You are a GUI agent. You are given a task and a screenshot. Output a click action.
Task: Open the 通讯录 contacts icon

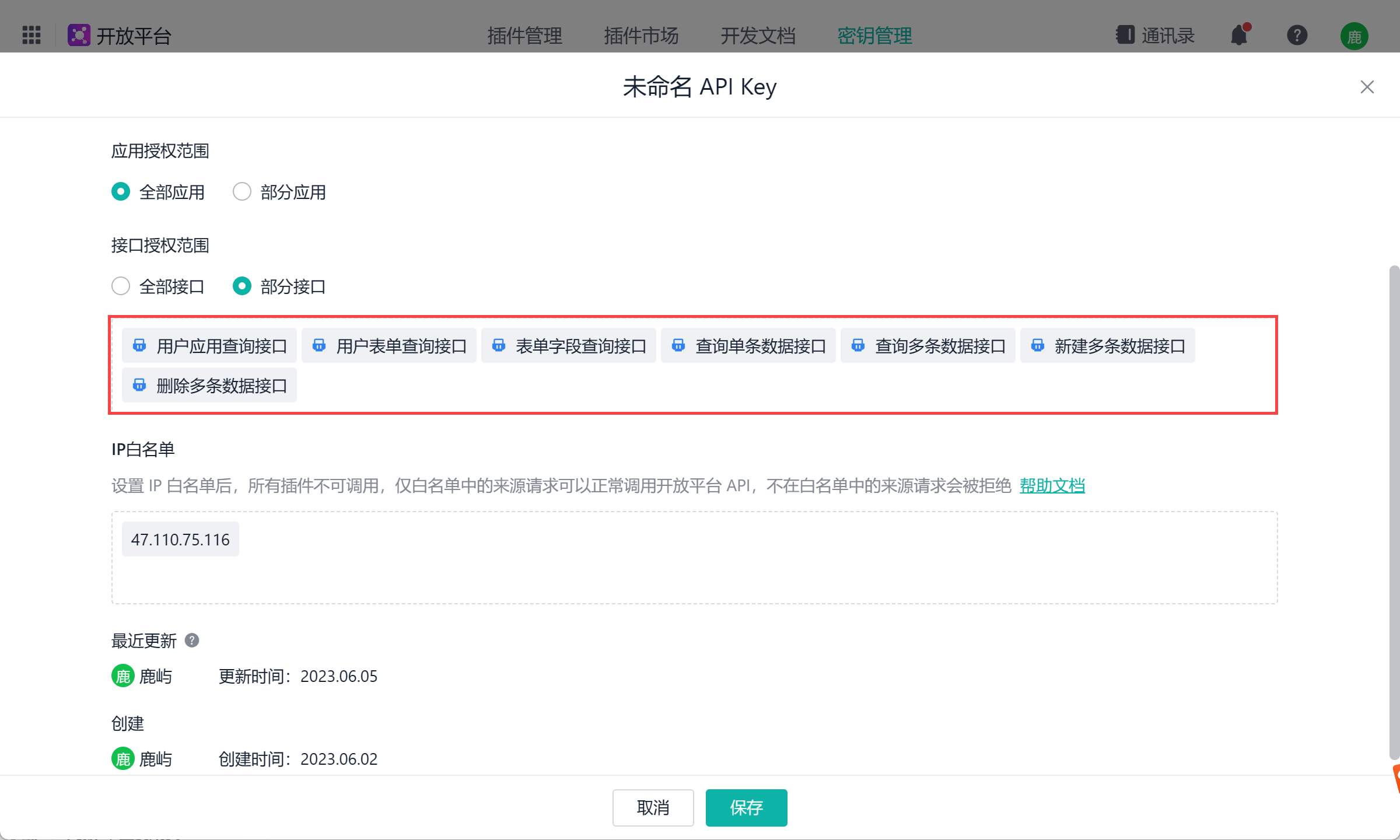(x=1125, y=35)
